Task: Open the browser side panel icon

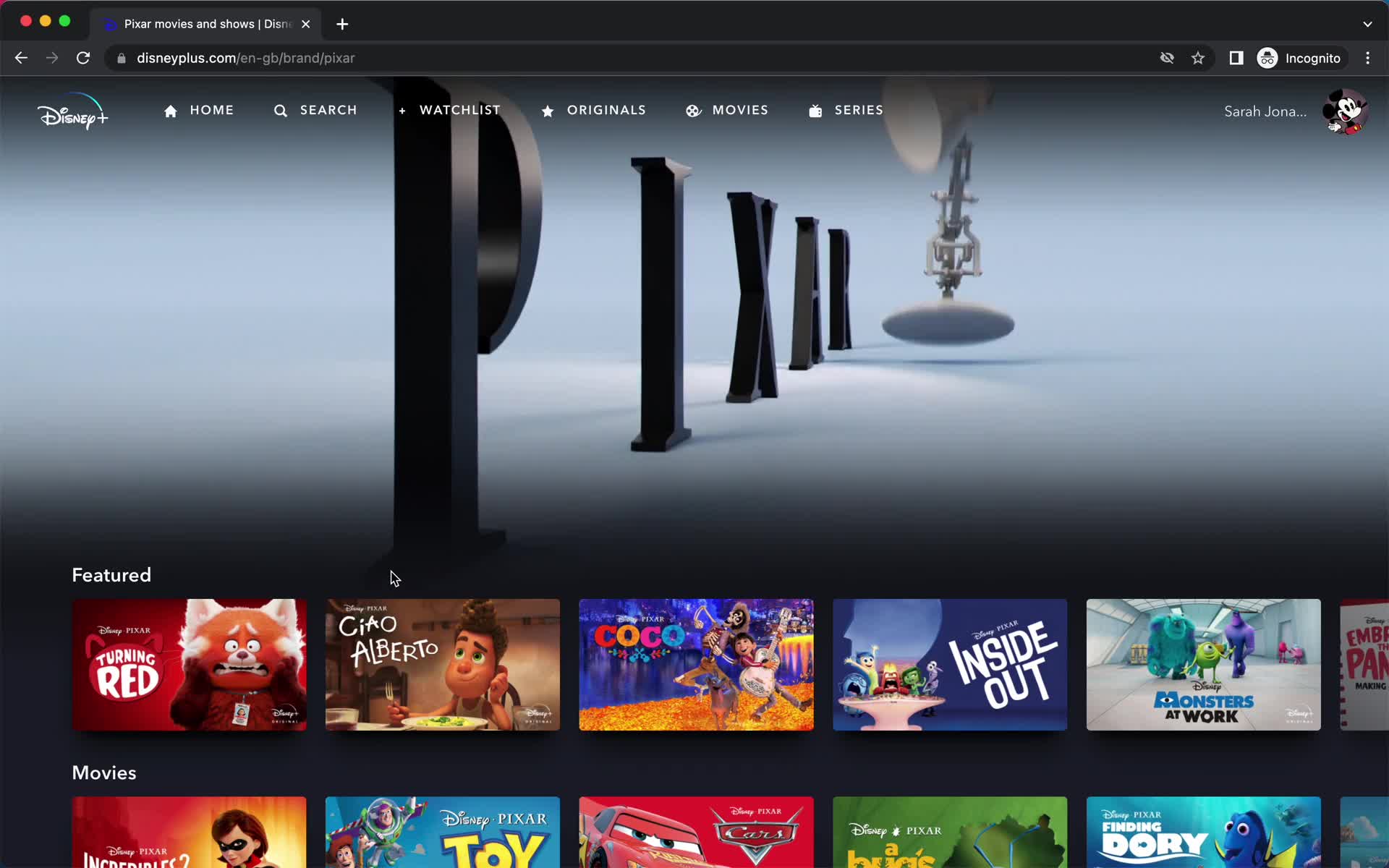Action: [x=1236, y=58]
